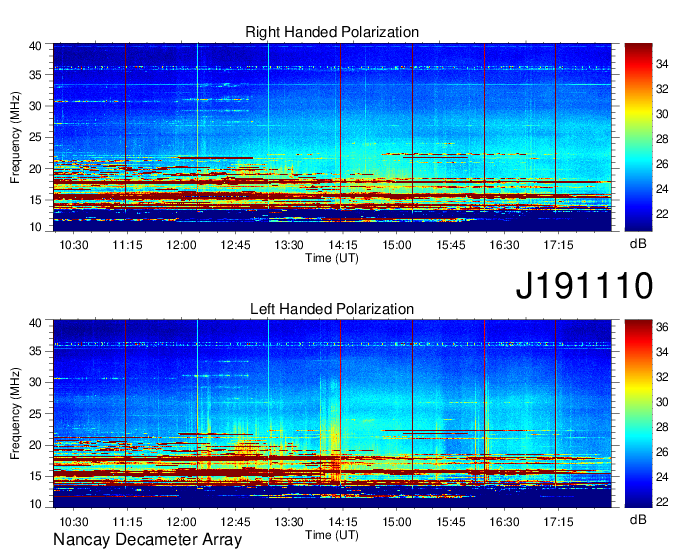The width and height of the screenshot is (680, 552).
Task: Click "Frequency (MHz)" axis label of left-handed plot
Action: pos(15,414)
